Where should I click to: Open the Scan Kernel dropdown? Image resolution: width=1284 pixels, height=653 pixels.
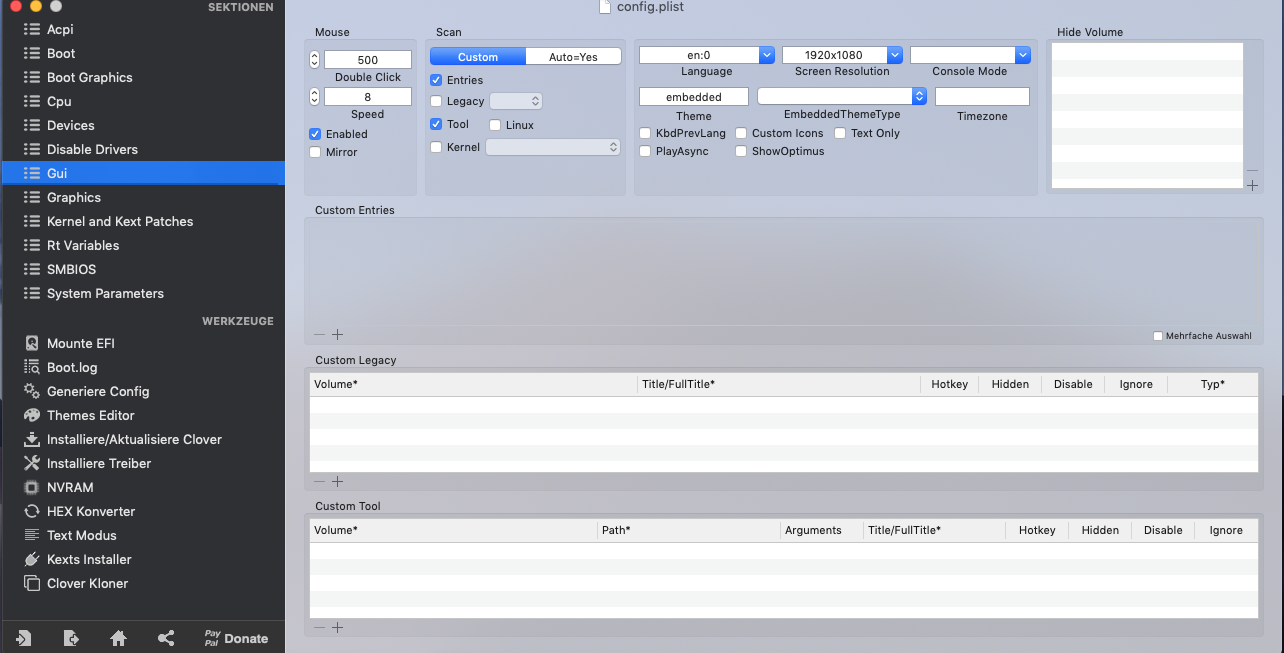[x=553, y=147]
